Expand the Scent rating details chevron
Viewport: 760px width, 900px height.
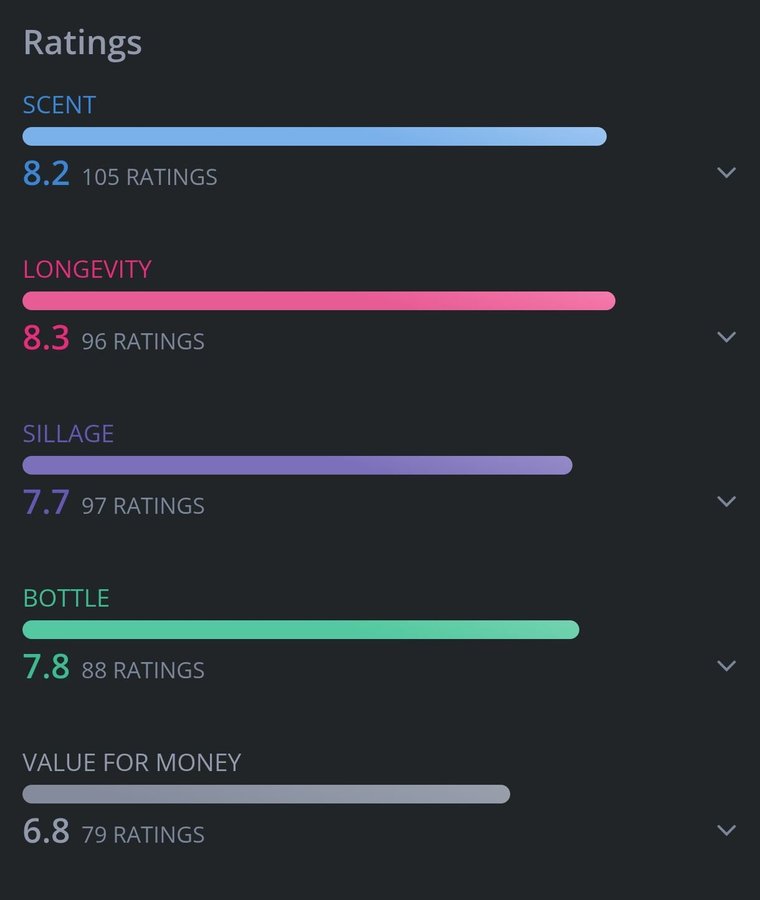tap(727, 173)
